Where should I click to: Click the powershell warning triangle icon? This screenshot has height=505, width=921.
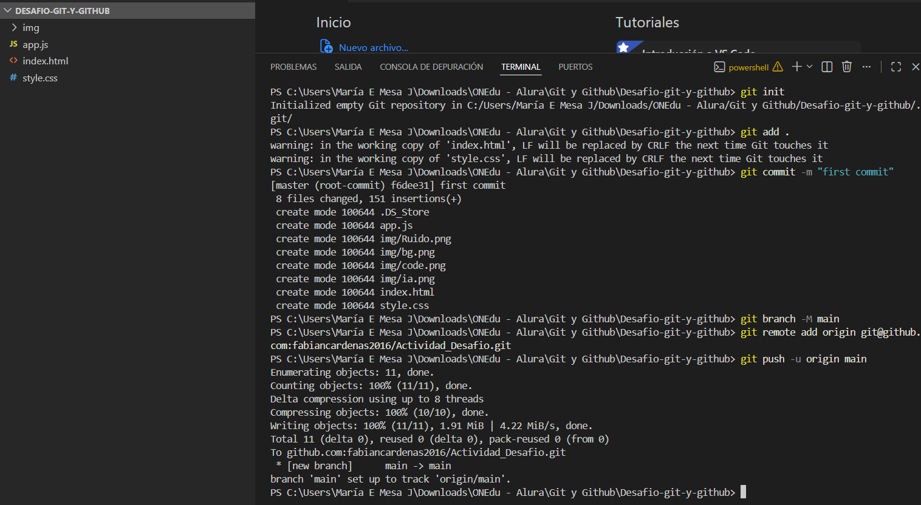(778, 67)
